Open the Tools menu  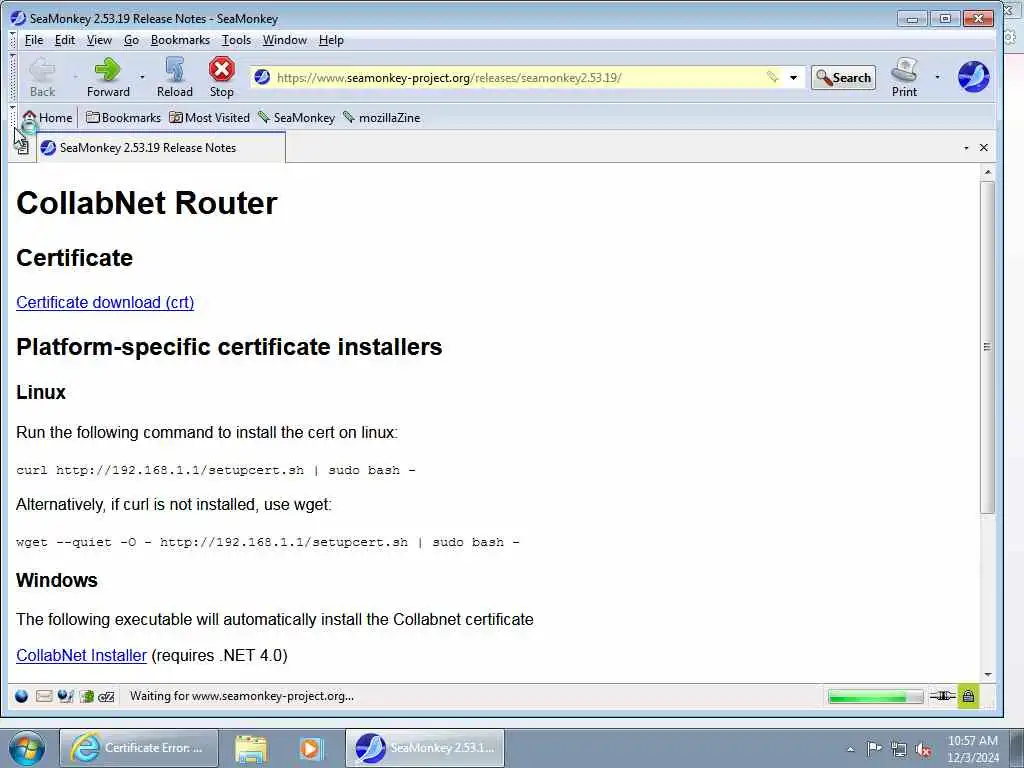click(x=236, y=40)
